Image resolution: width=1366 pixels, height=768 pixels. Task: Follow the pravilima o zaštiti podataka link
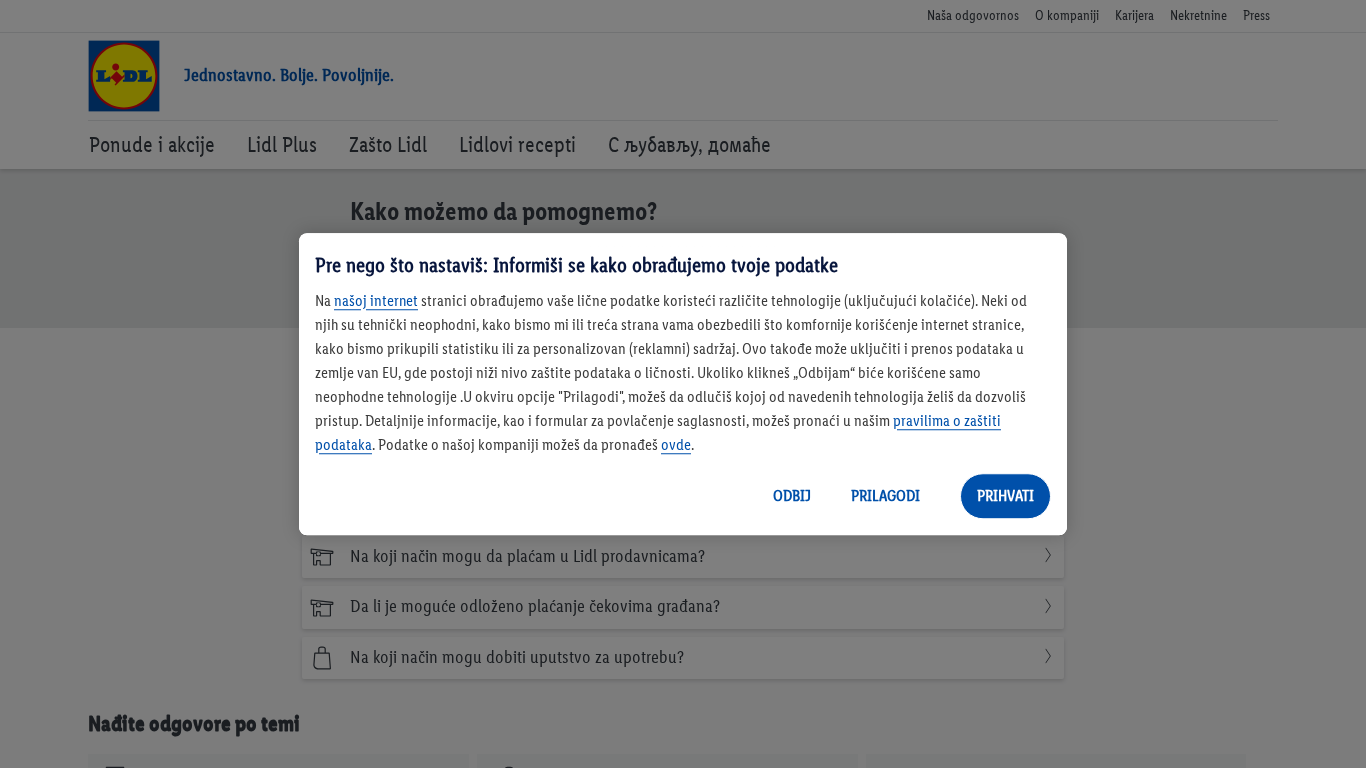(946, 421)
